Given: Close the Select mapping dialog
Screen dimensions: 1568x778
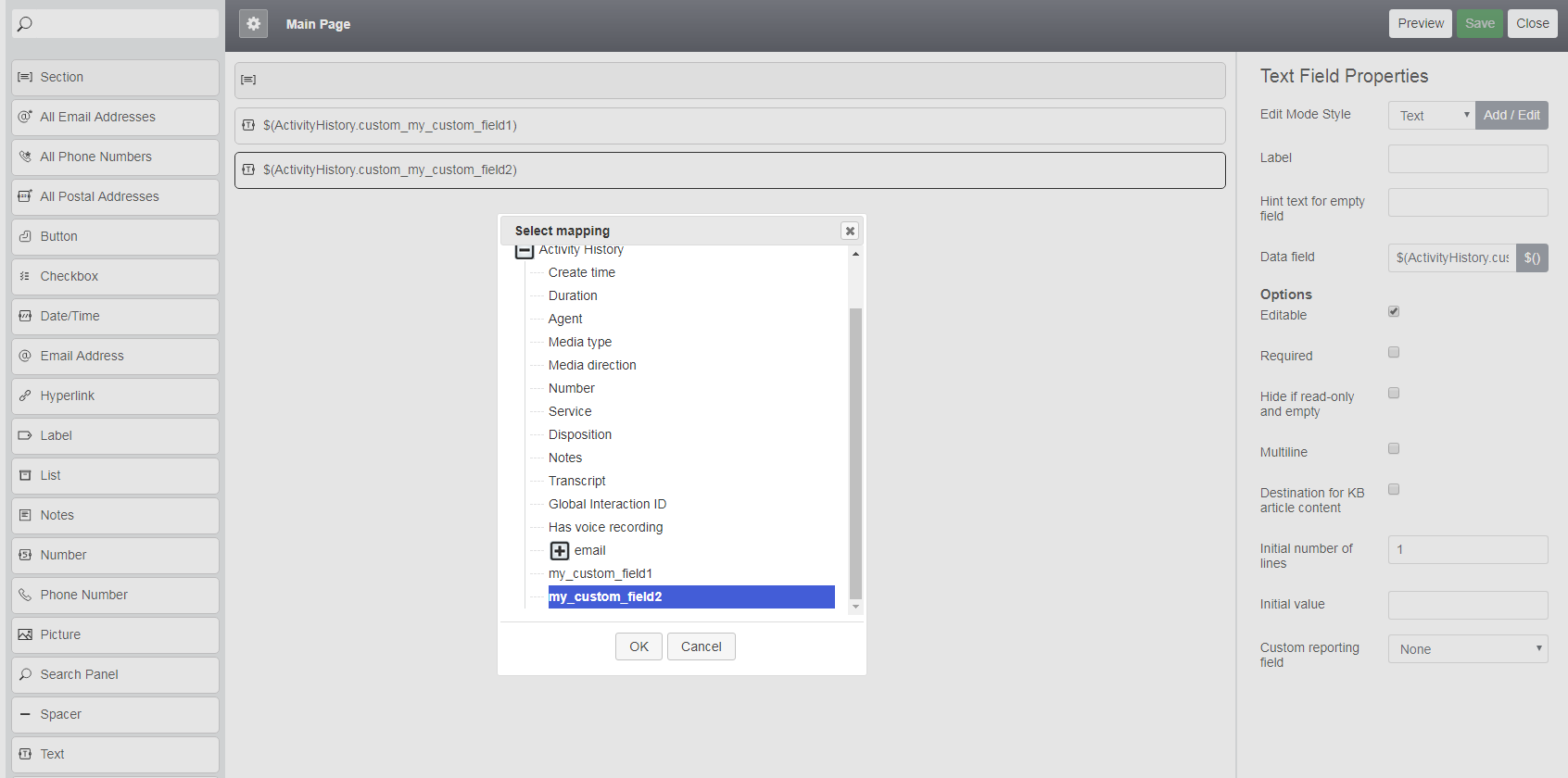Looking at the screenshot, I should click(x=850, y=231).
